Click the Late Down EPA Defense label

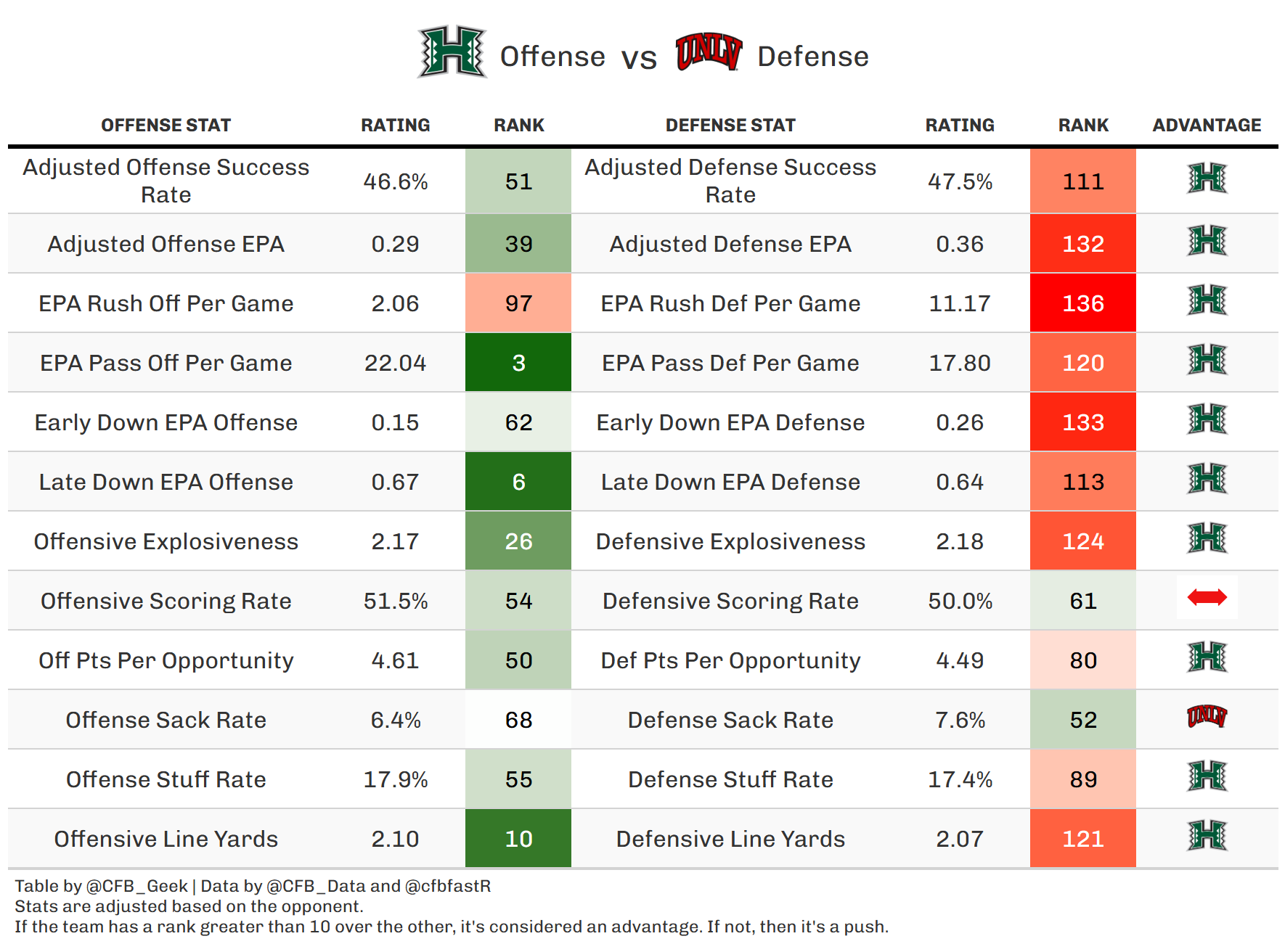click(730, 482)
